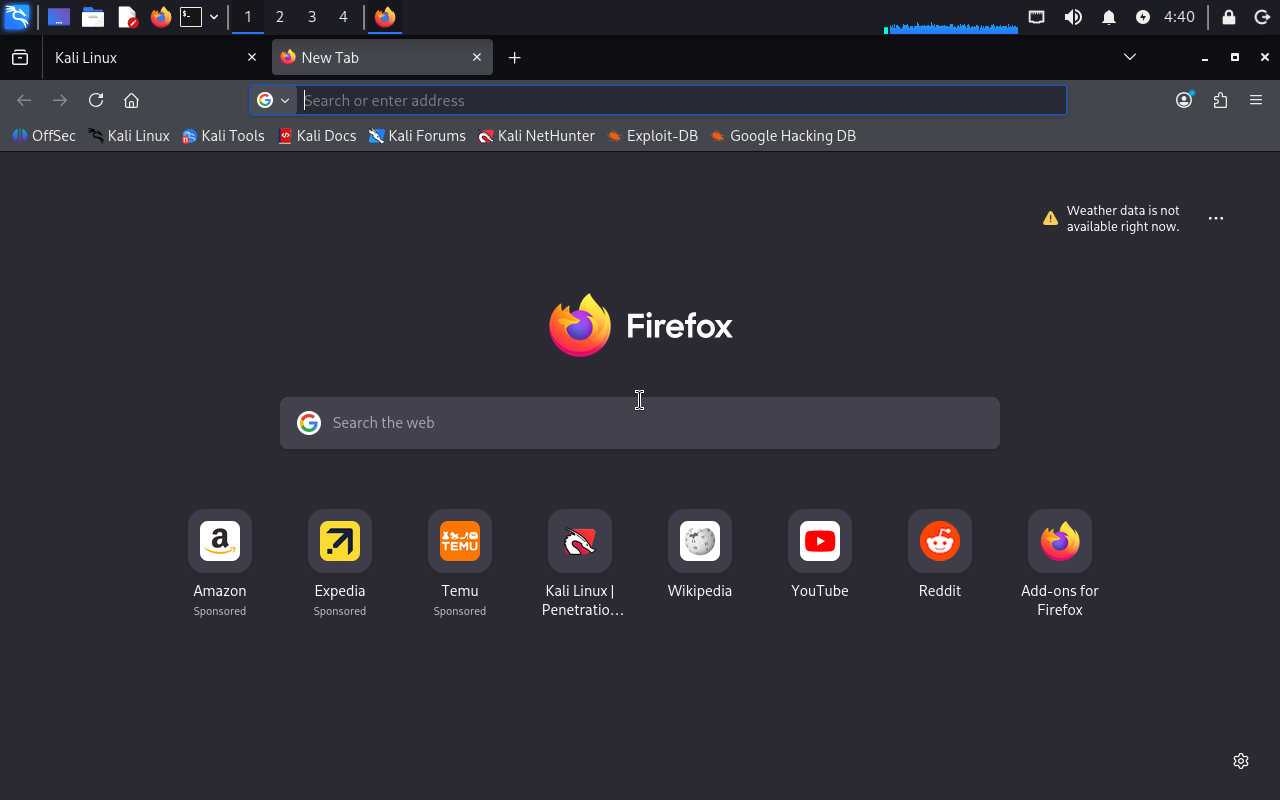The height and width of the screenshot is (800, 1280).
Task: Open new tab page settings gear
Action: pyautogui.click(x=1241, y=761)
